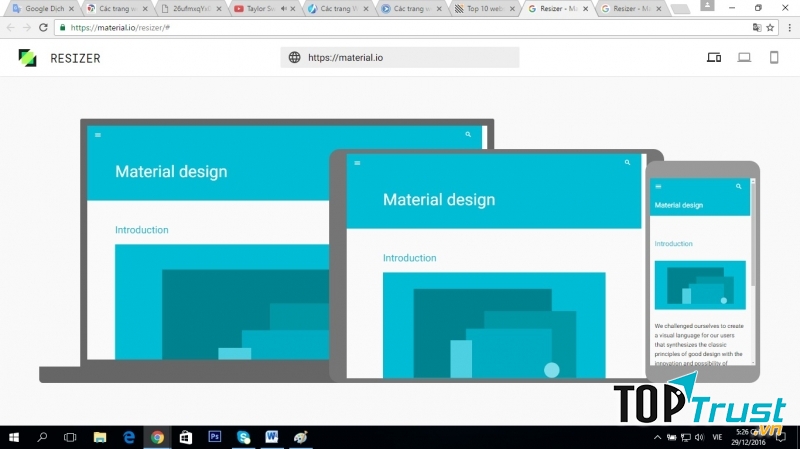Open Word from taskbar
Screen dimensions: 800x449
click(x=271, y=437)
